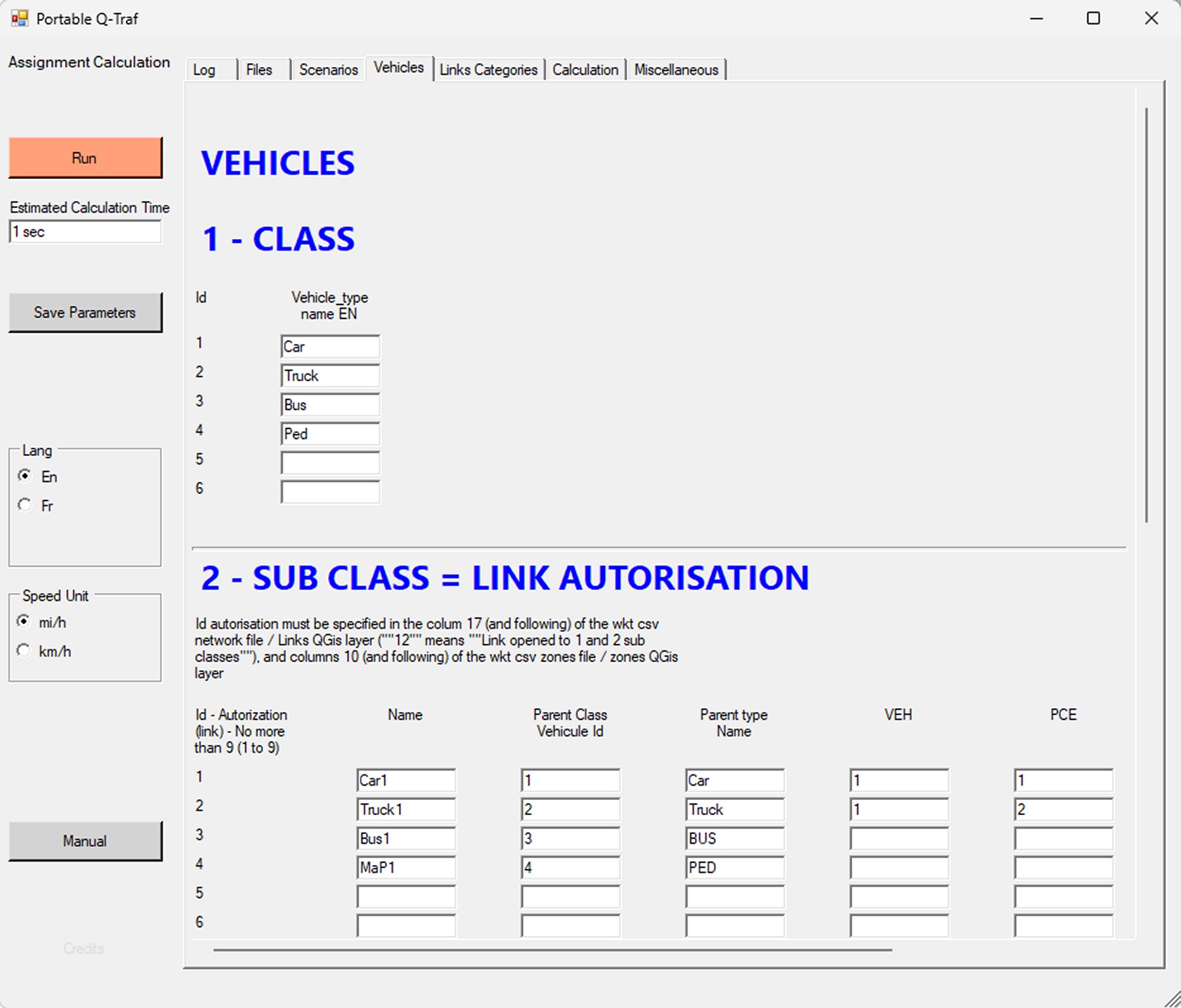Edit Parent type Name 'BUS' field

click(x=735, y=839)
